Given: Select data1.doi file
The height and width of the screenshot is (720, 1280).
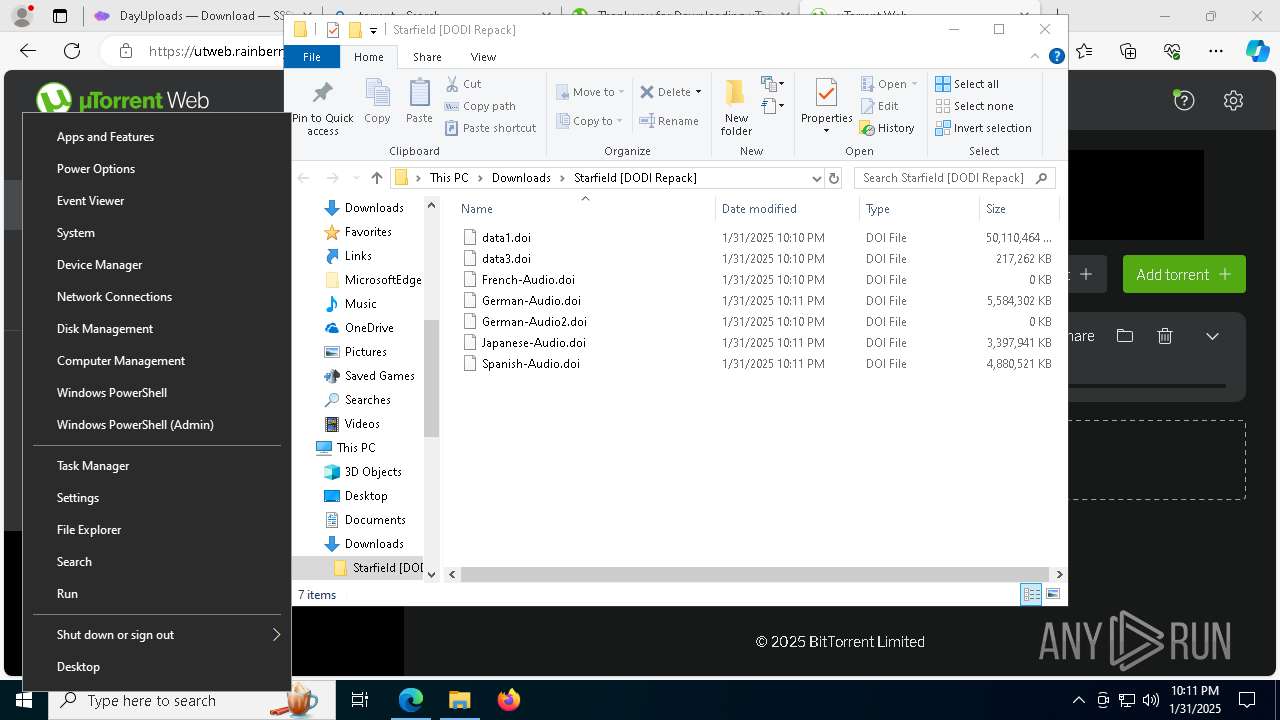Looking at the screenshot, I should click(506, 238).
